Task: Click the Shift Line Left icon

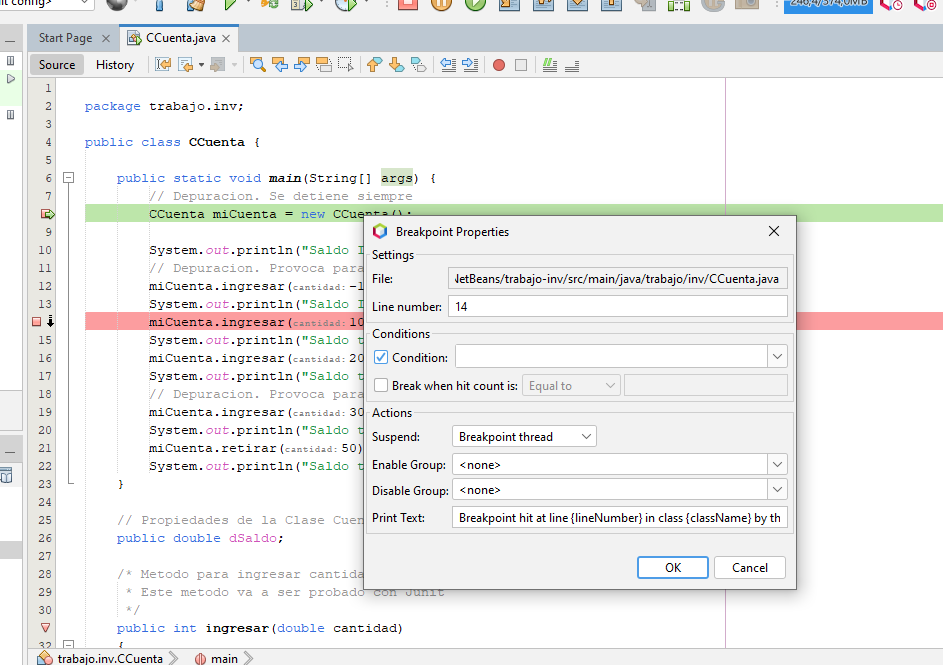Action: click(448, 65)
